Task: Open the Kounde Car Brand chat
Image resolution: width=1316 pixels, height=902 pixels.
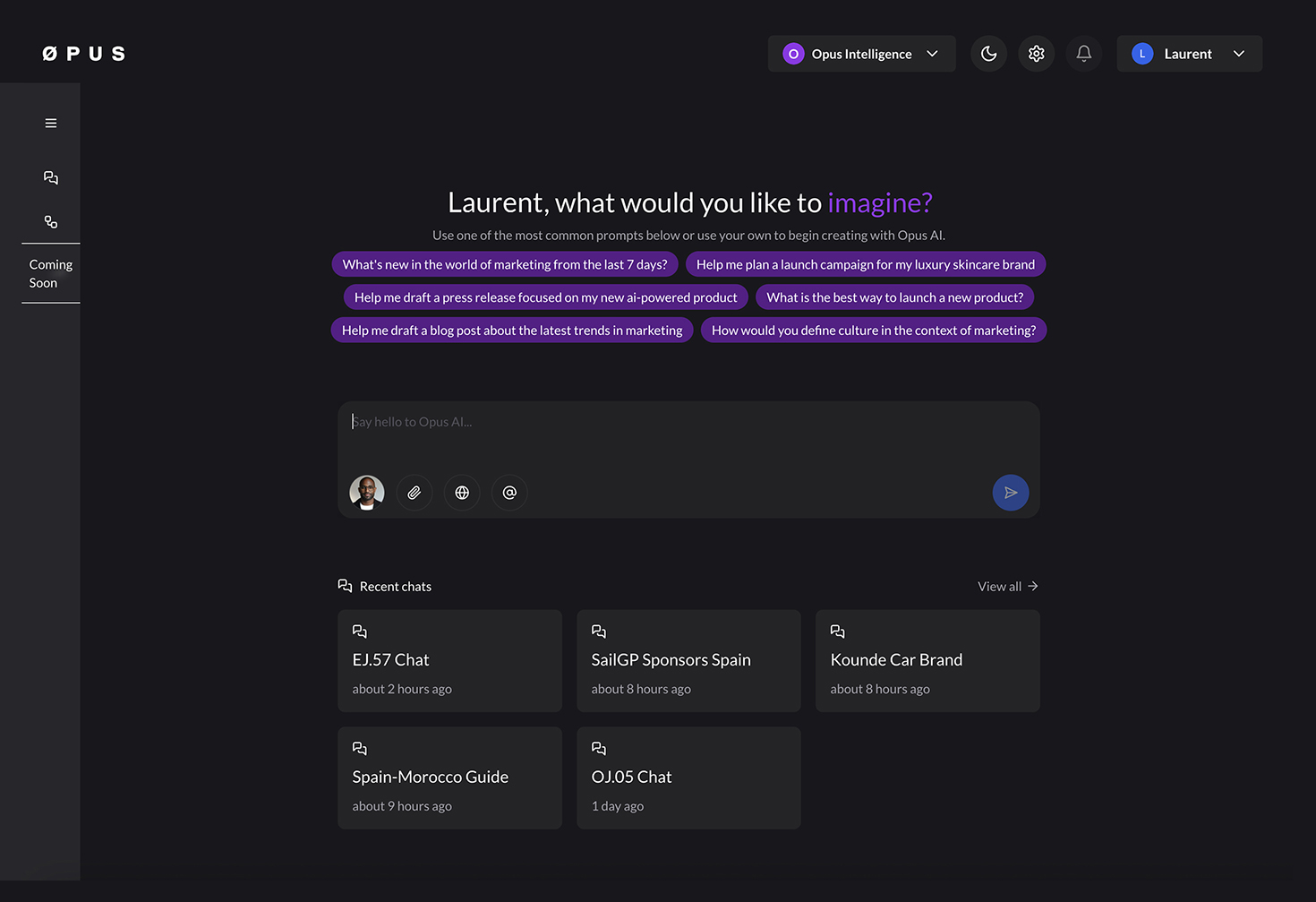Action: (927, 661)
